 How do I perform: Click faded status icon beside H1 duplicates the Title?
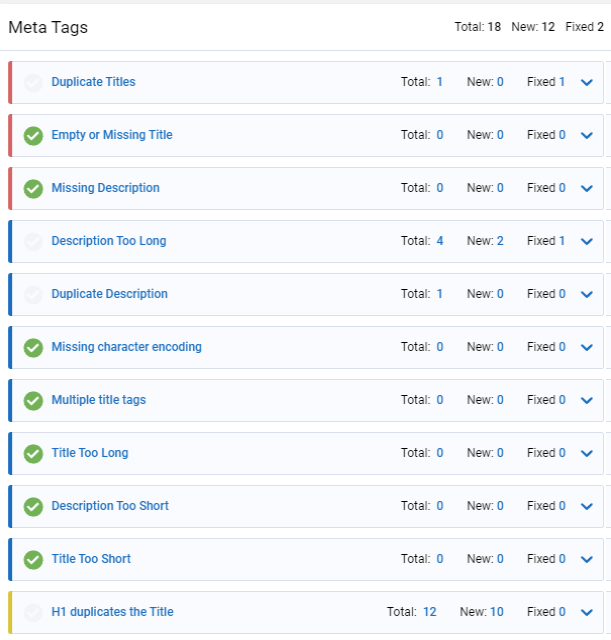pyautogui.click(x=33, y=612)
